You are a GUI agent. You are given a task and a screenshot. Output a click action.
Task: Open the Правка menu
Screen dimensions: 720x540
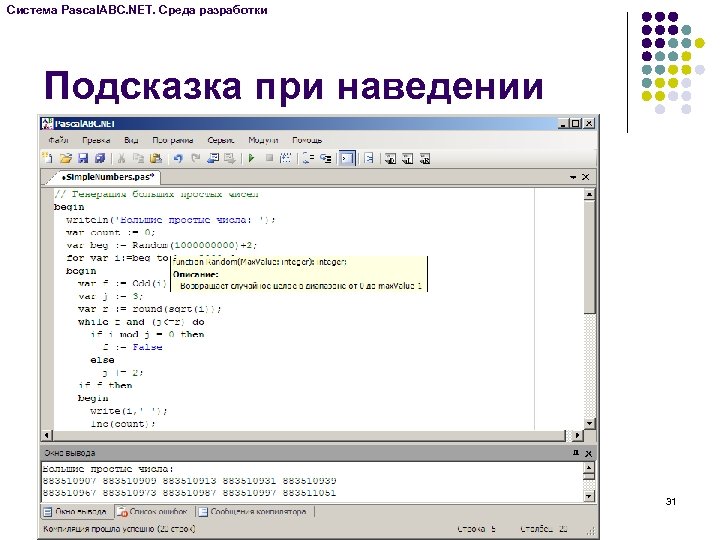96,140
